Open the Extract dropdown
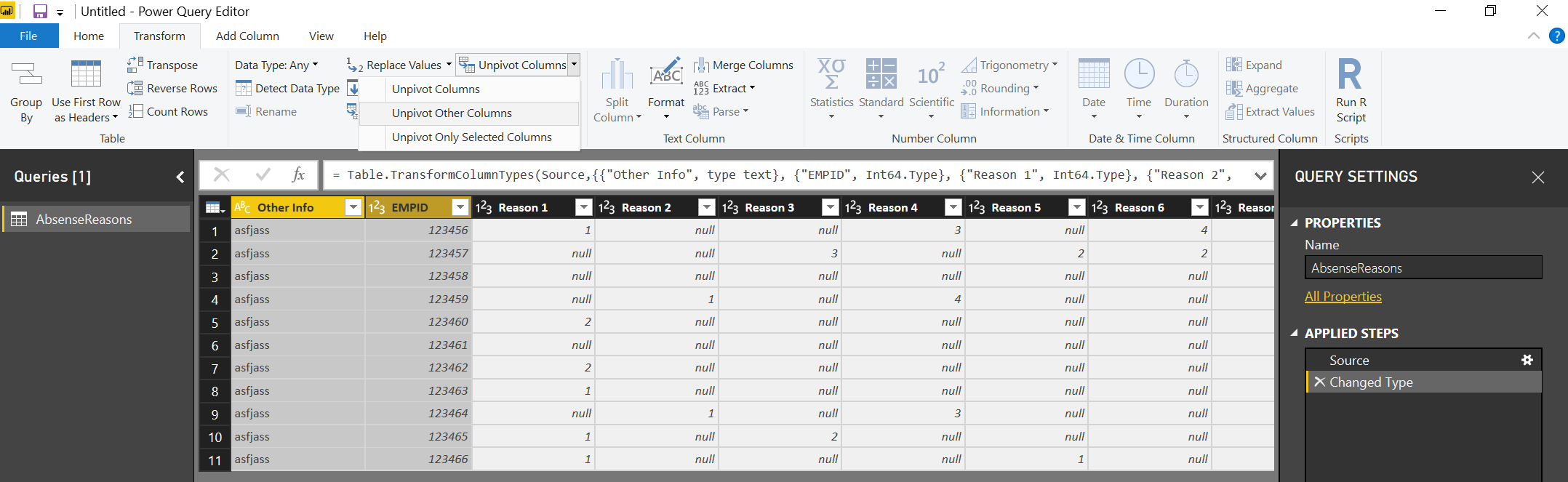 [724, 88]
